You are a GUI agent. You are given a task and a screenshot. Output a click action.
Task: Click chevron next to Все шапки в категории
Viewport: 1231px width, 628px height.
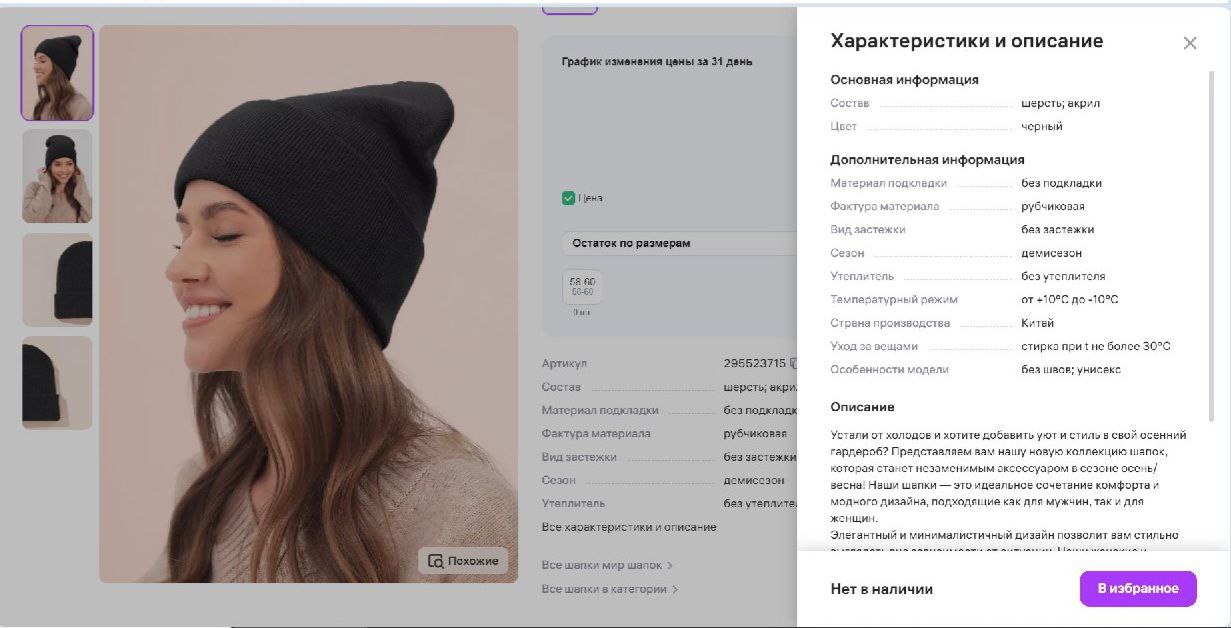point(675,589)
